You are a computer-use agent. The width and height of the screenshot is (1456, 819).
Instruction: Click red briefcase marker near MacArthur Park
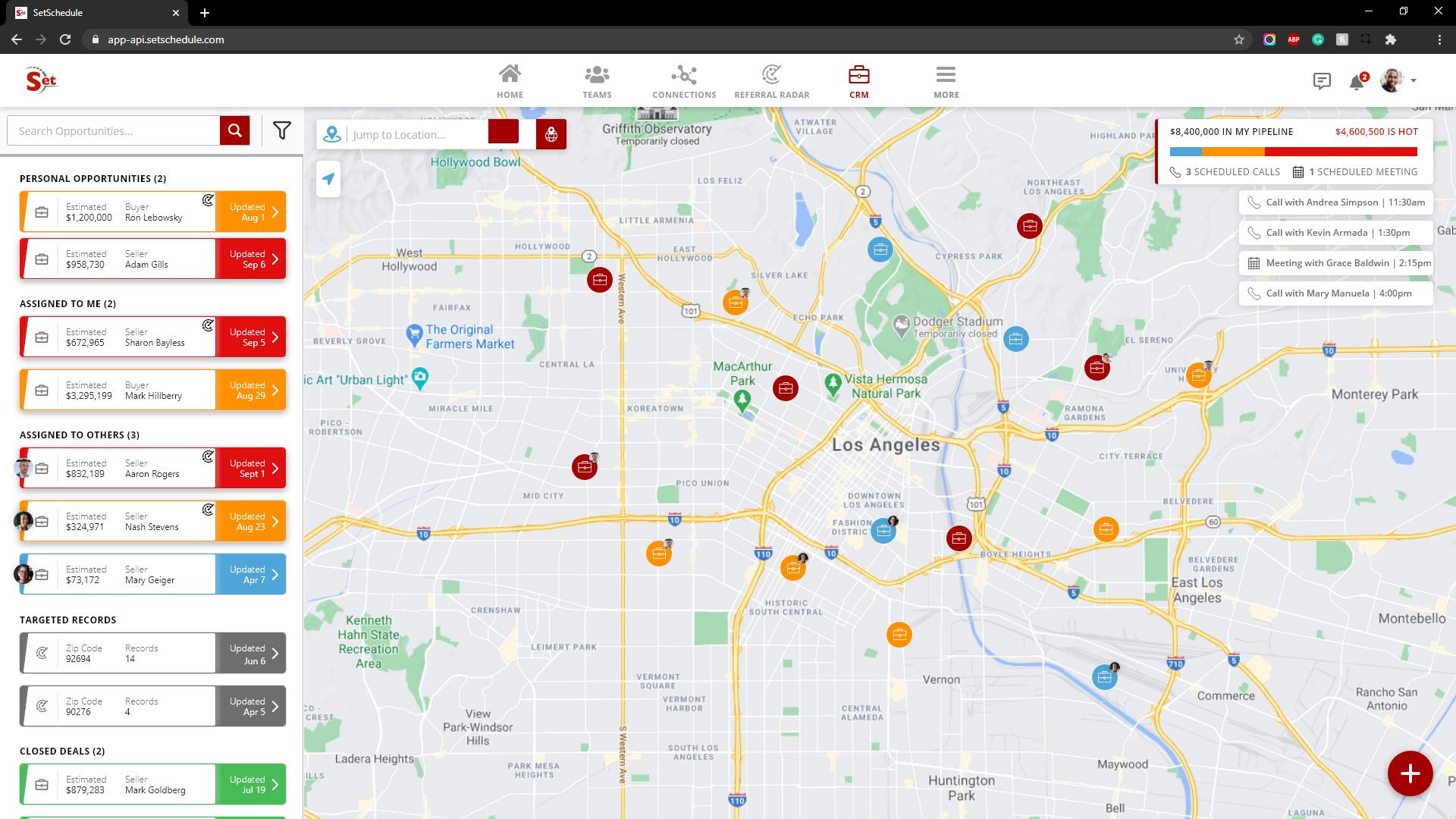click(786, 388)
